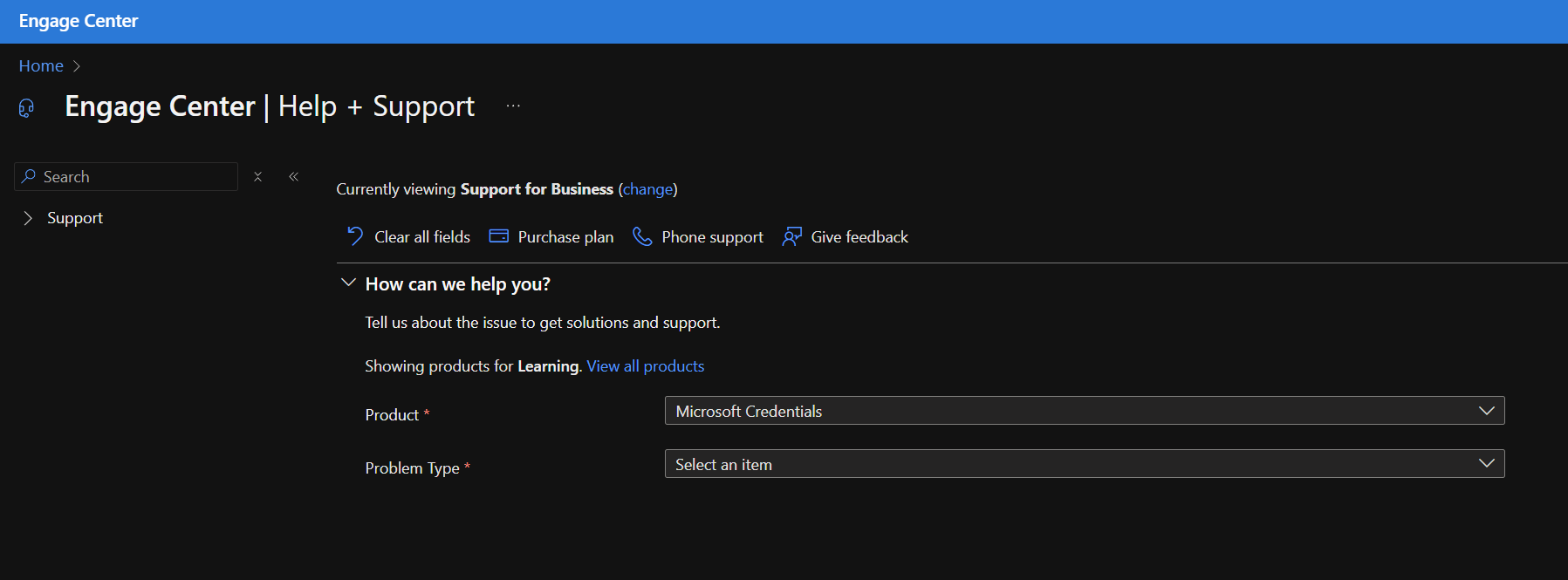Click the magnifier search icon
1568x580 pixels.
(x=29, y=176)
